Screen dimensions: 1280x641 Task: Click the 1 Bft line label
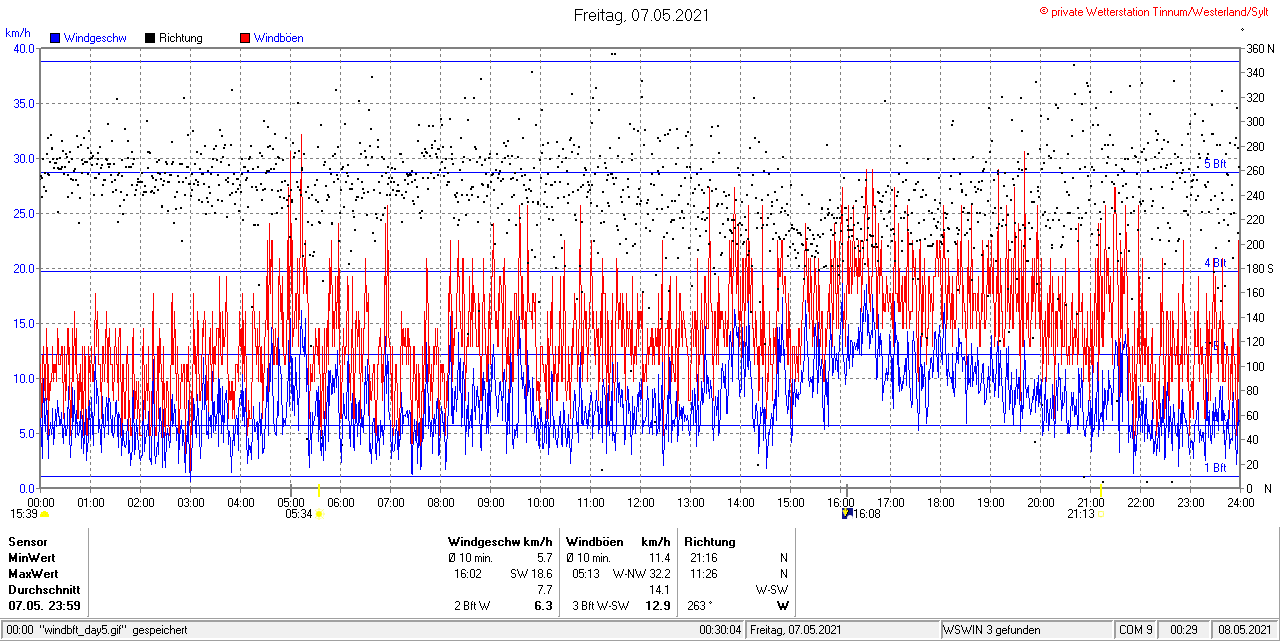click(1215, 468)
